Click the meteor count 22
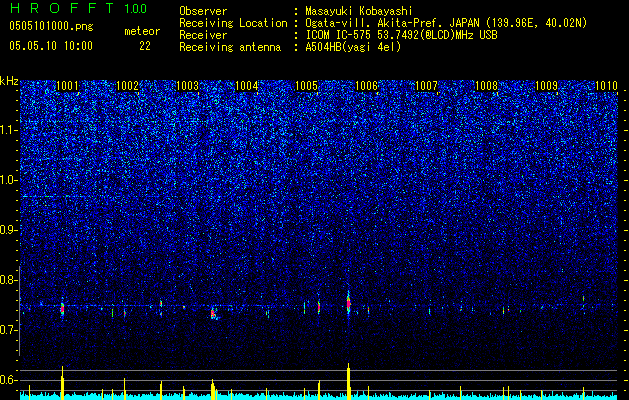The width and height of the screenshot is (629, 400). tap(145, 46)
